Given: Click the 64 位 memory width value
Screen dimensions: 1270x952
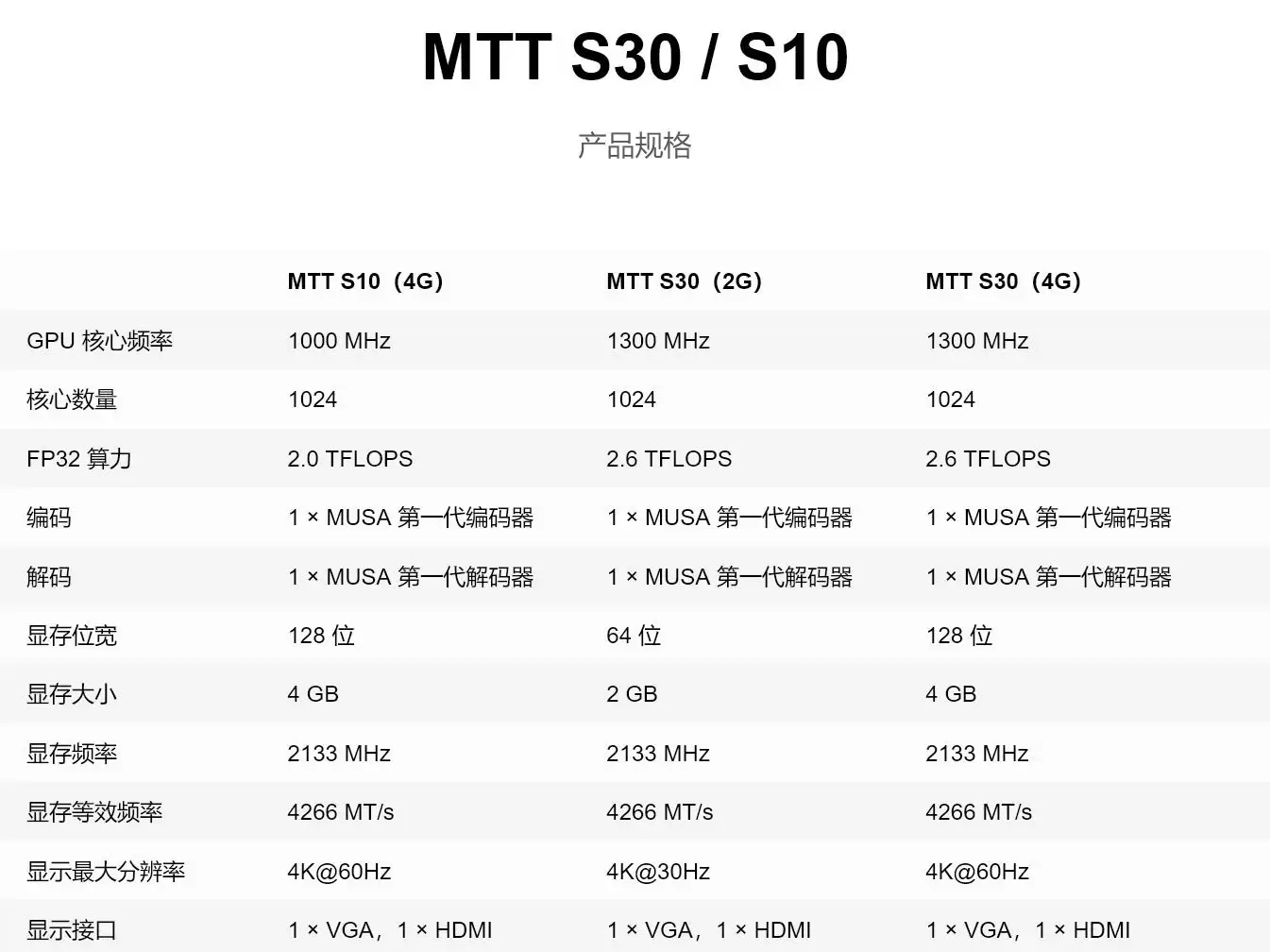Looking at the screenshot, I should (x=634, y=636).
